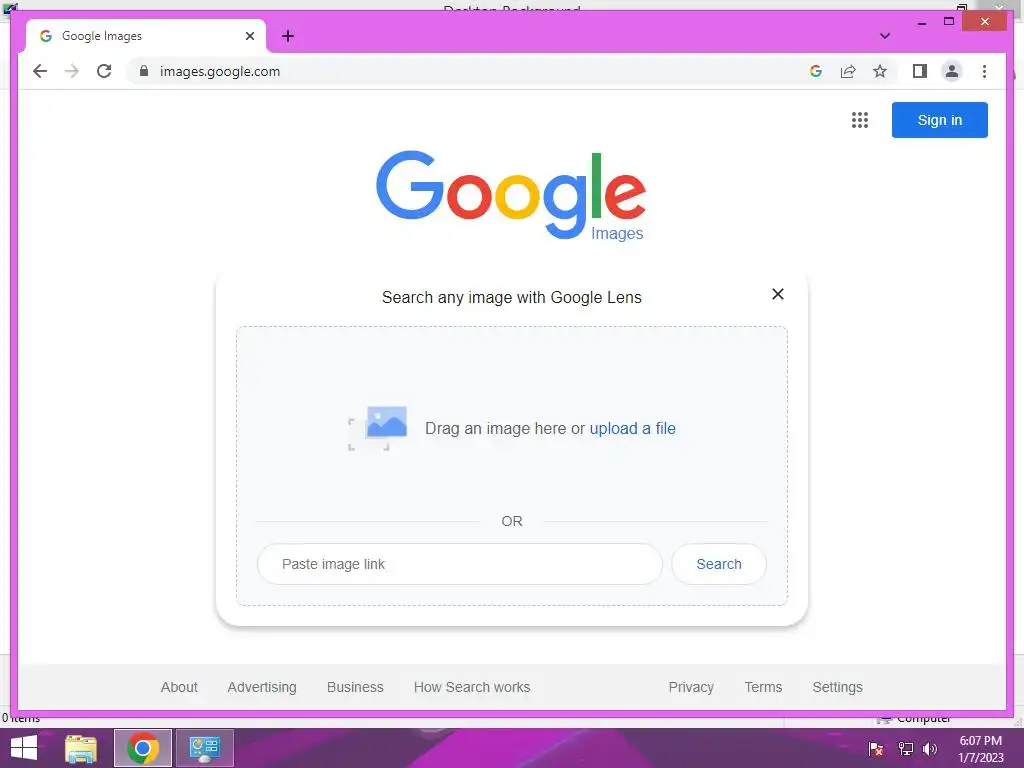The image size is (1024, 768).
Task: Open the Control Panel taskbar icon
Action: [204, 748]
